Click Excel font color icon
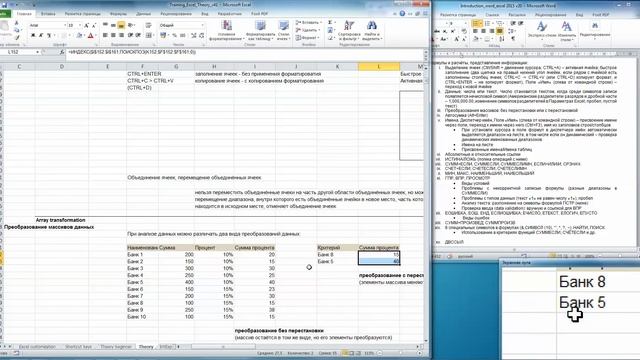640x360 pixels. pyautogui.click(x=91, y=36)
